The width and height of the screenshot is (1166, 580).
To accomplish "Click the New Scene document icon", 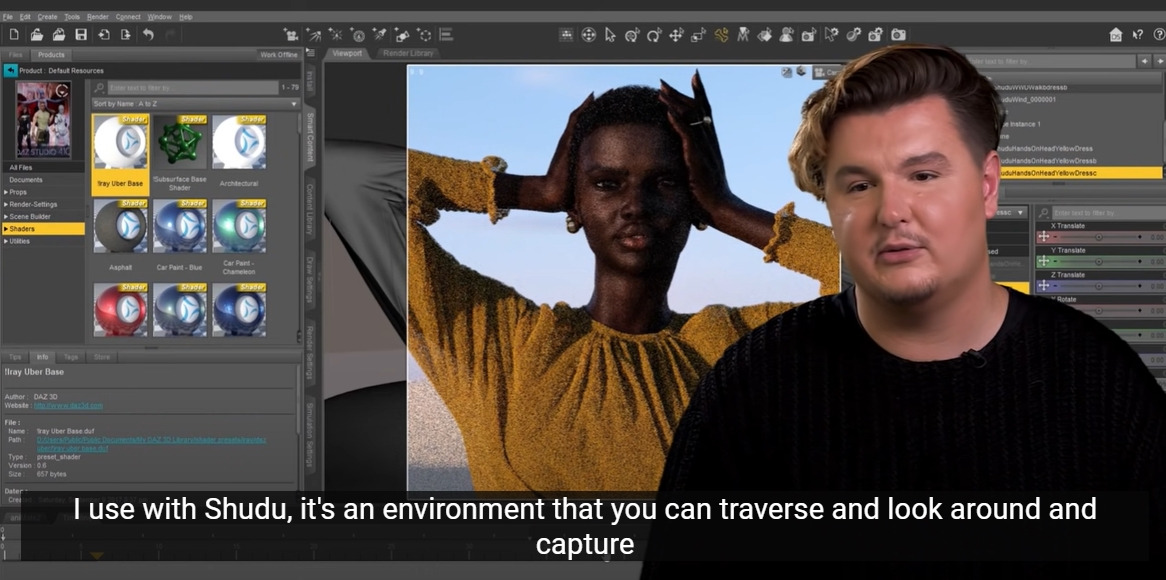I will point(14,35).
